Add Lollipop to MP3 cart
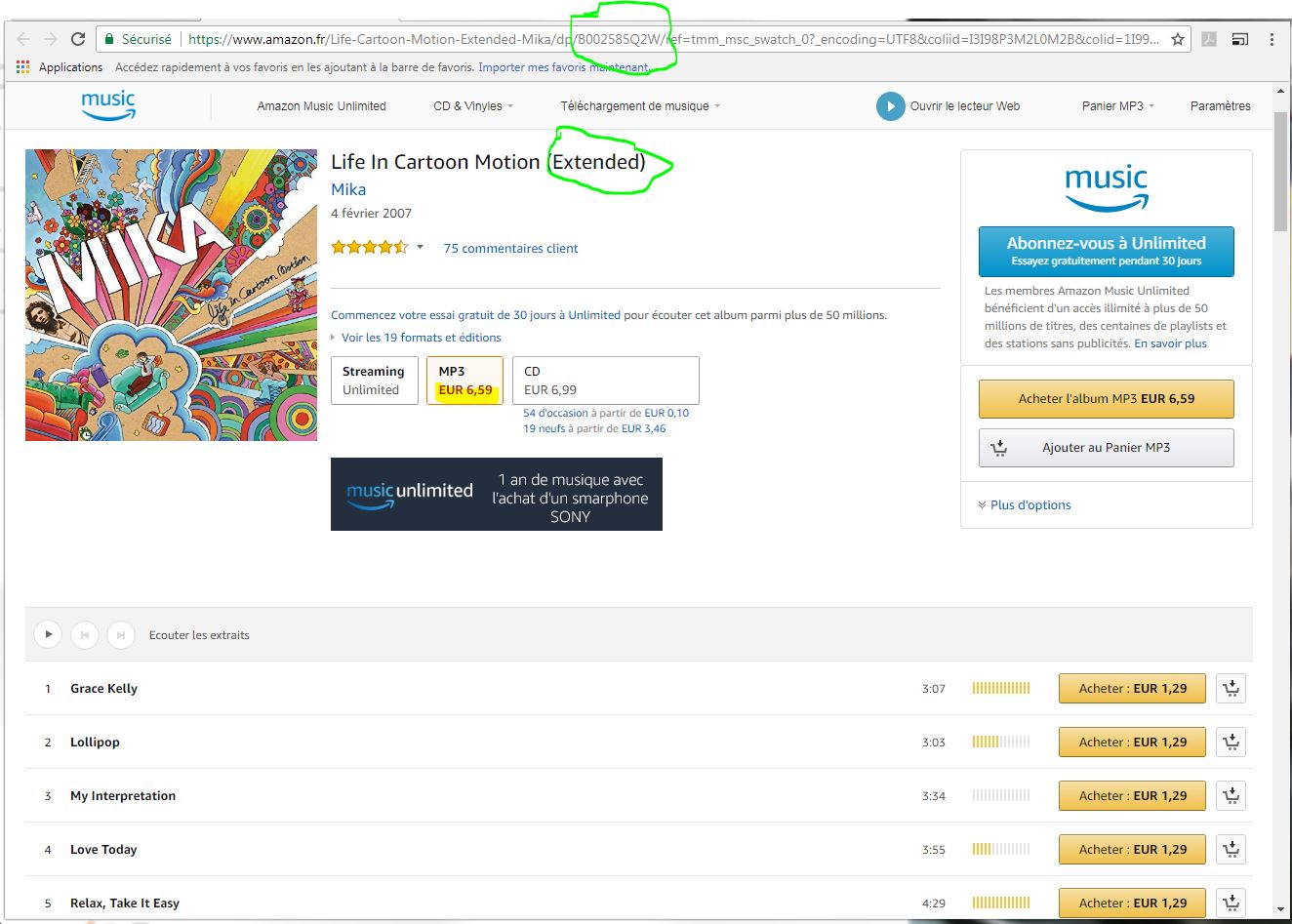 click(x=1231, y=743)
